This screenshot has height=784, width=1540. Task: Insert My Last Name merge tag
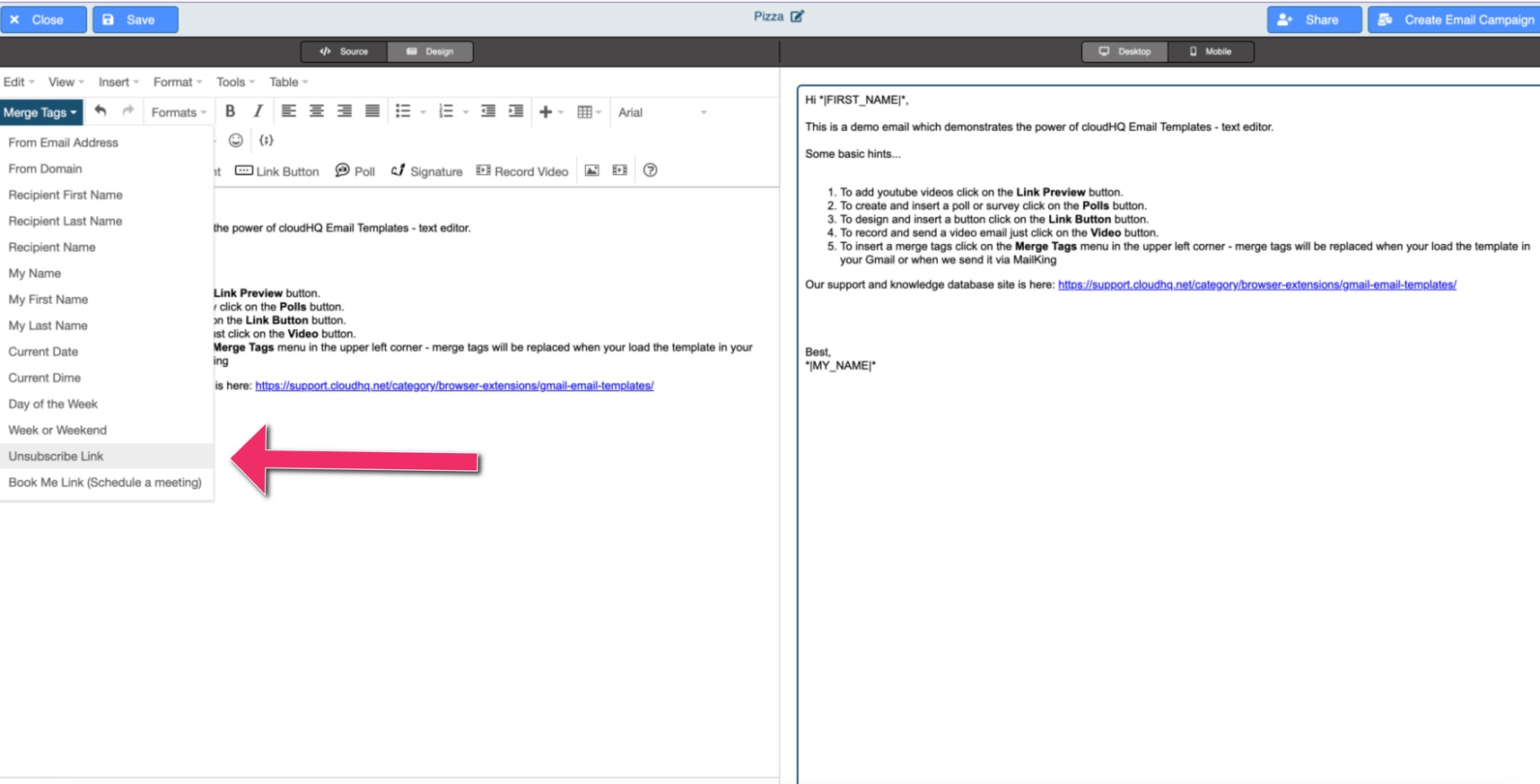click(107, 325)
